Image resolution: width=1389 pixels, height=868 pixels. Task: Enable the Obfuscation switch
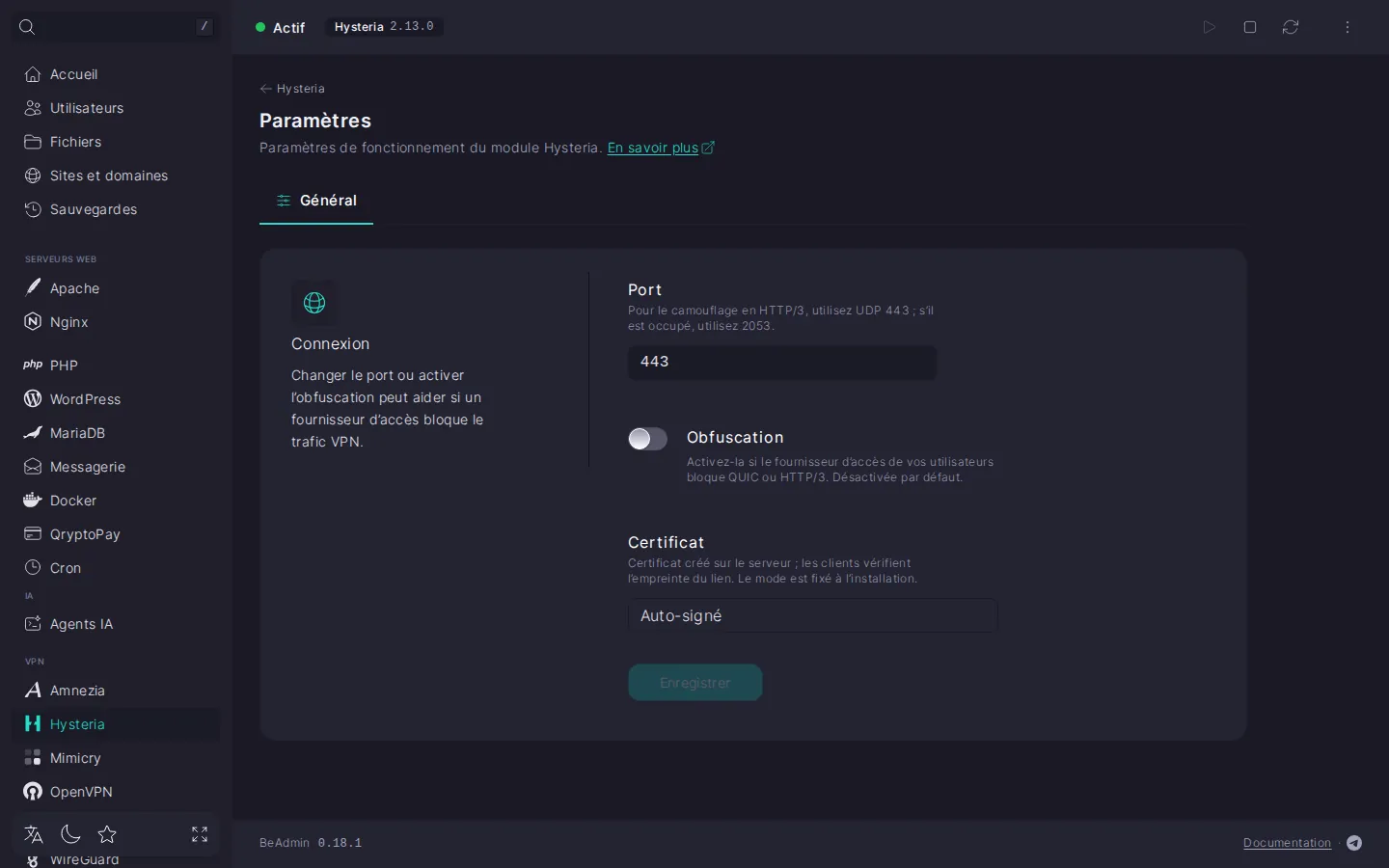click(x=647, y=439)
